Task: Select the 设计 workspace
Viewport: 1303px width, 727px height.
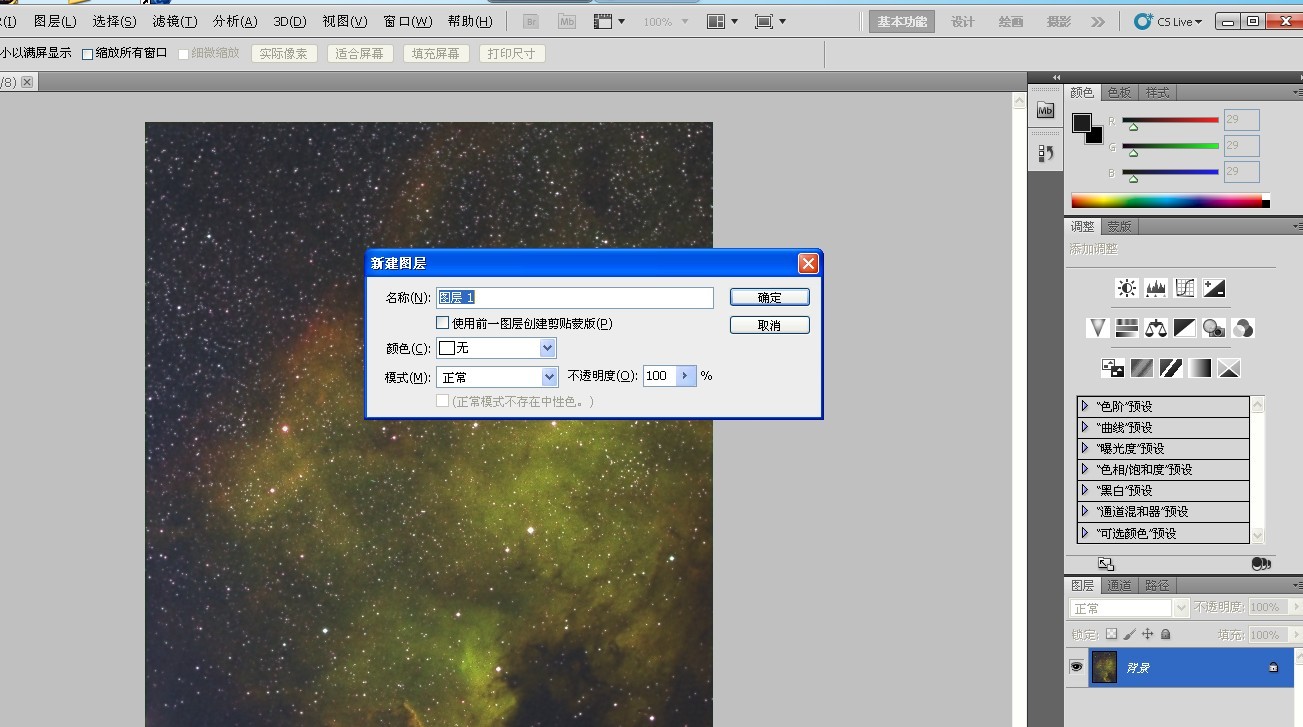Action: tap(963, 21)
